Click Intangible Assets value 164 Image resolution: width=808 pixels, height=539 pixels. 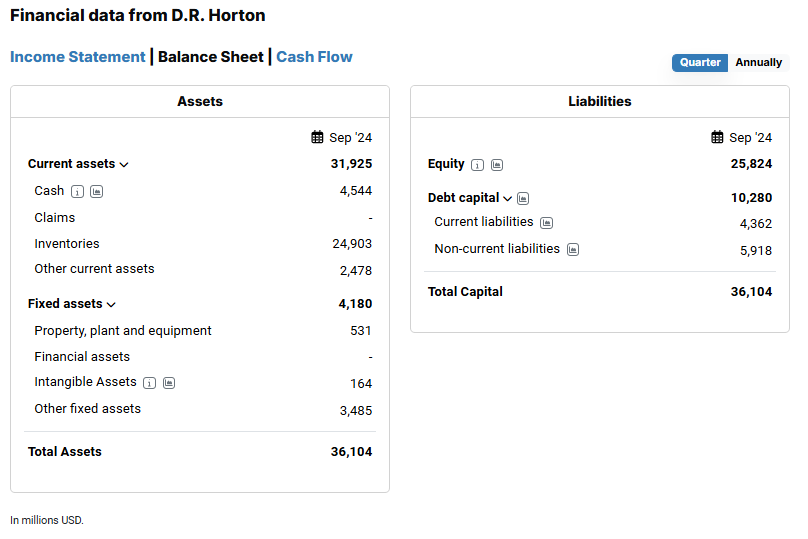click(x=361, y=384)
